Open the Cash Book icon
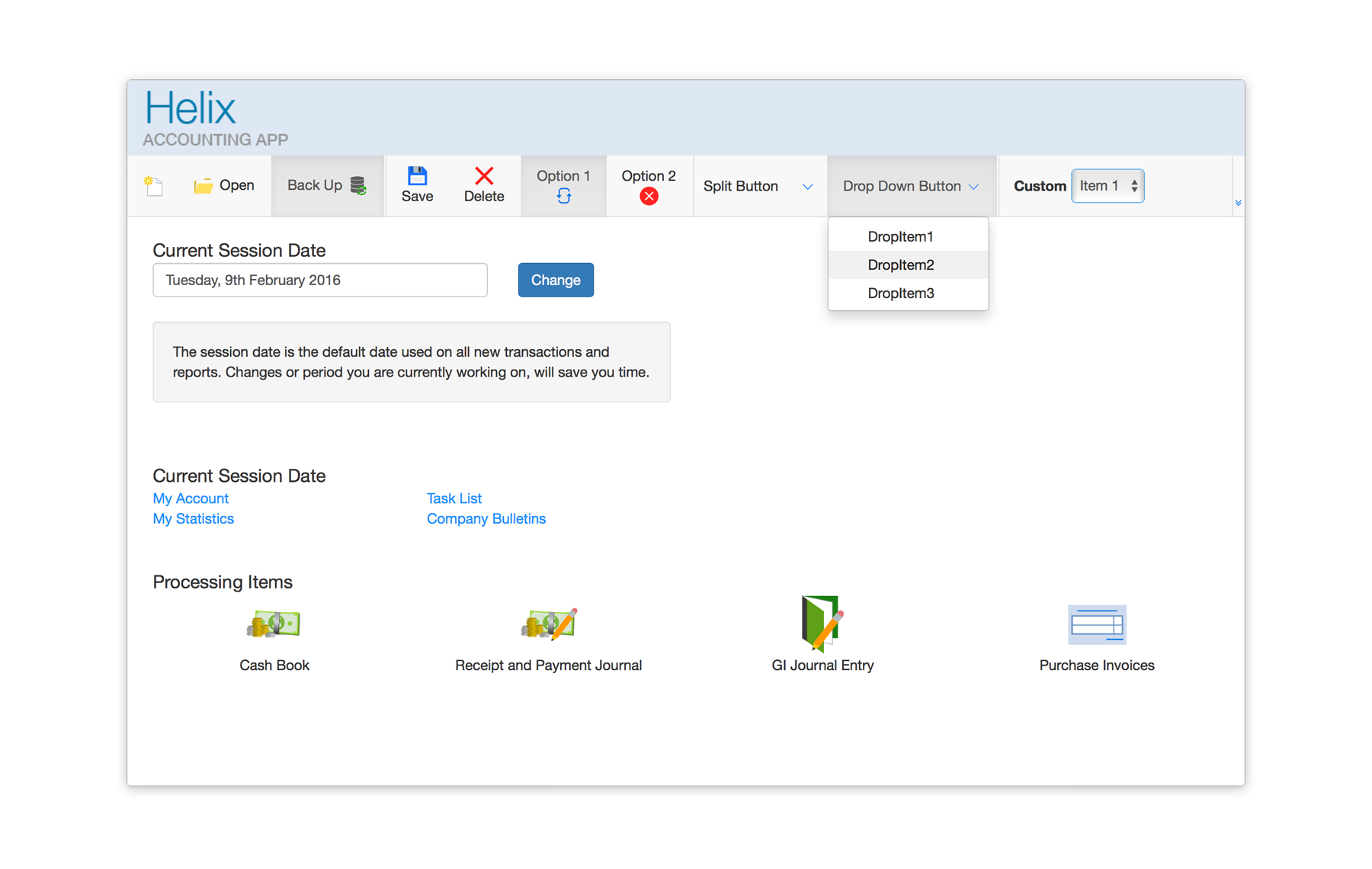The height and width of the screenshot is (869, 1372). (274, 625)
